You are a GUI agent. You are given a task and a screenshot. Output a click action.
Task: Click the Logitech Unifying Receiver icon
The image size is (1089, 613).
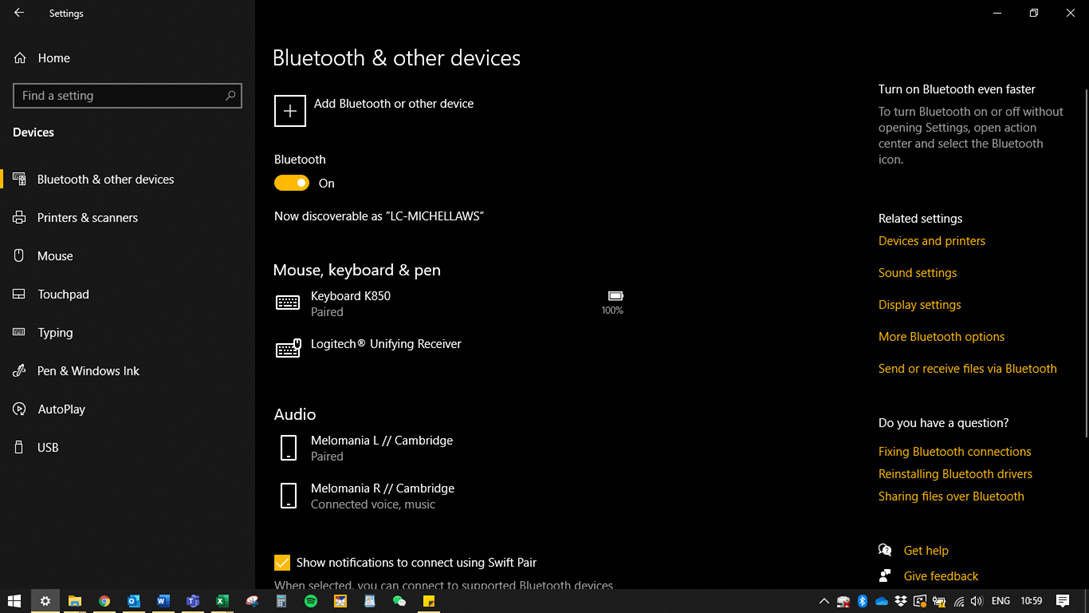coord(288,349)
